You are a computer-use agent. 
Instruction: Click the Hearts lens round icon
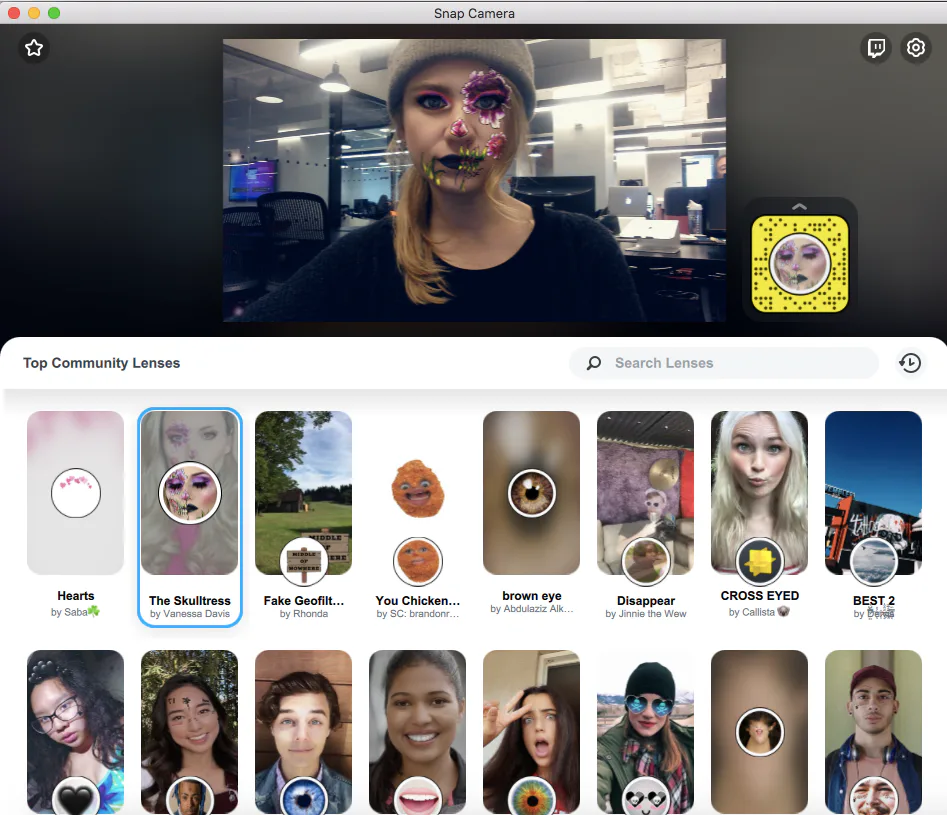pos(75,493)
